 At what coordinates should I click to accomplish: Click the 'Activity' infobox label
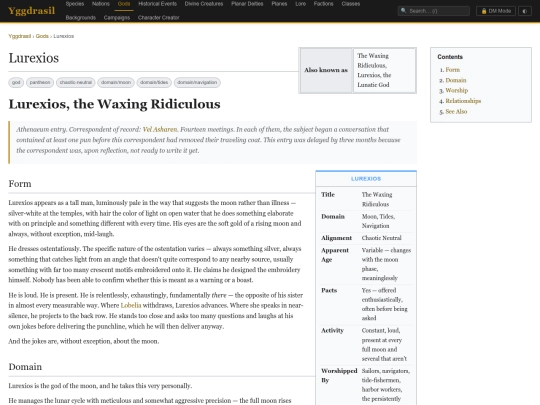pos(332,331)
